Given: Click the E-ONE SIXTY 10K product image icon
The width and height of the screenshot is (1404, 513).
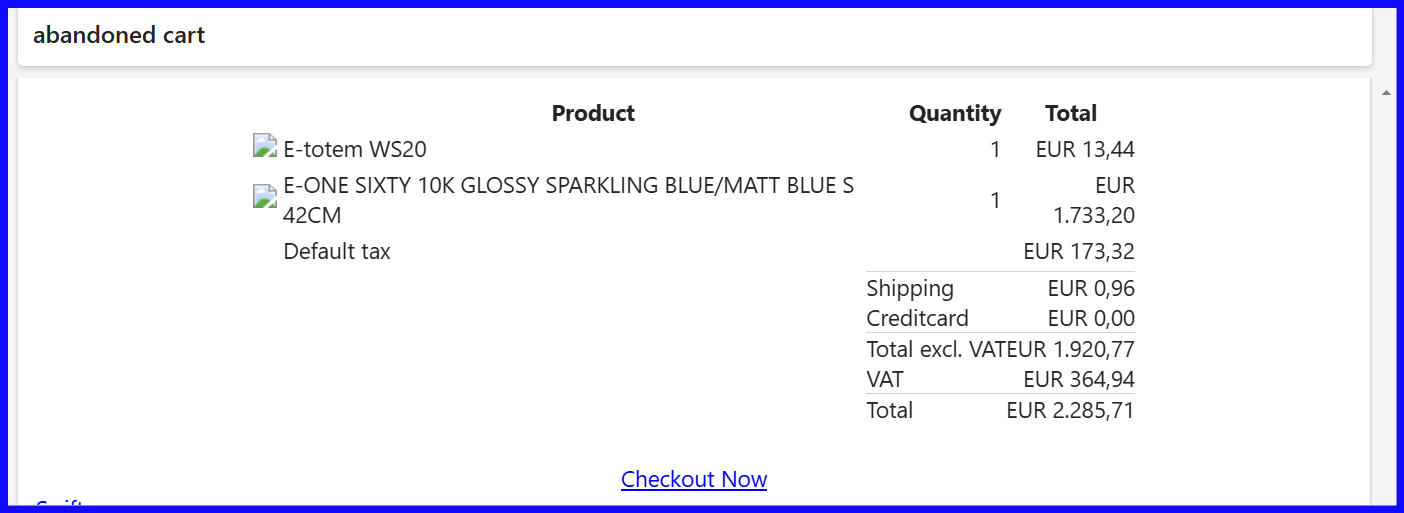Looking at the screenshot, I should tap(265, 197).
